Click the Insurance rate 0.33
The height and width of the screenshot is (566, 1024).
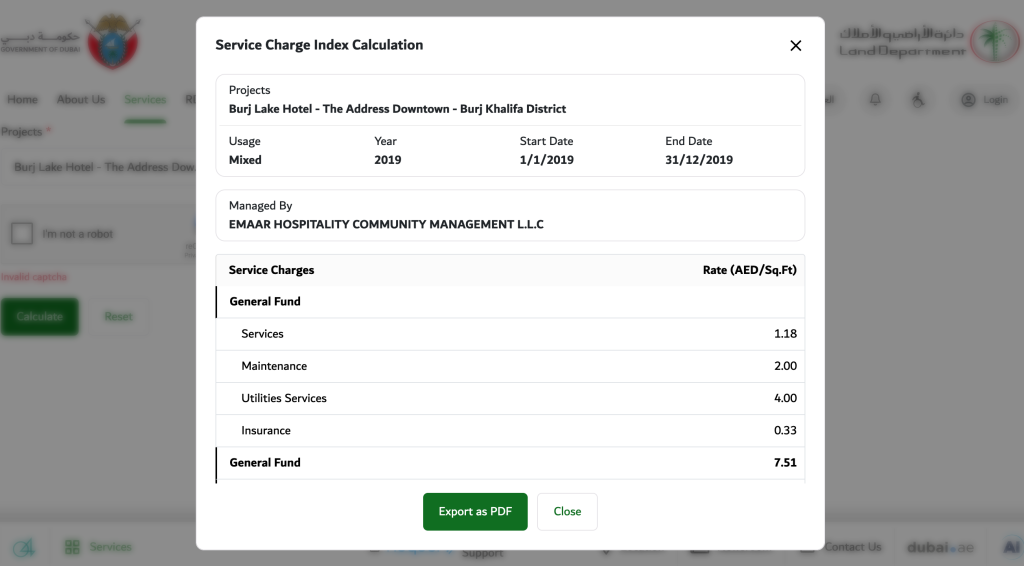[785, 430]
